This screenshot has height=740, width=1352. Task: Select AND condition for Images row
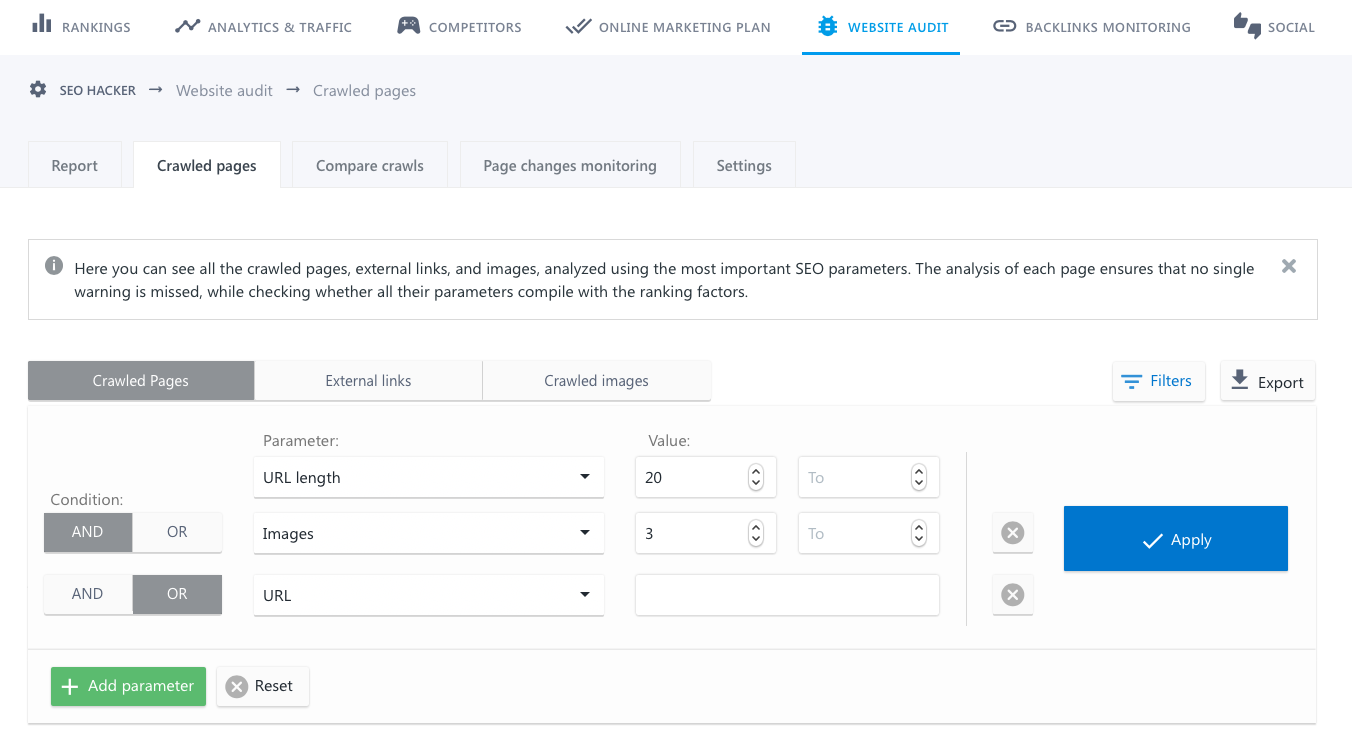88,532
